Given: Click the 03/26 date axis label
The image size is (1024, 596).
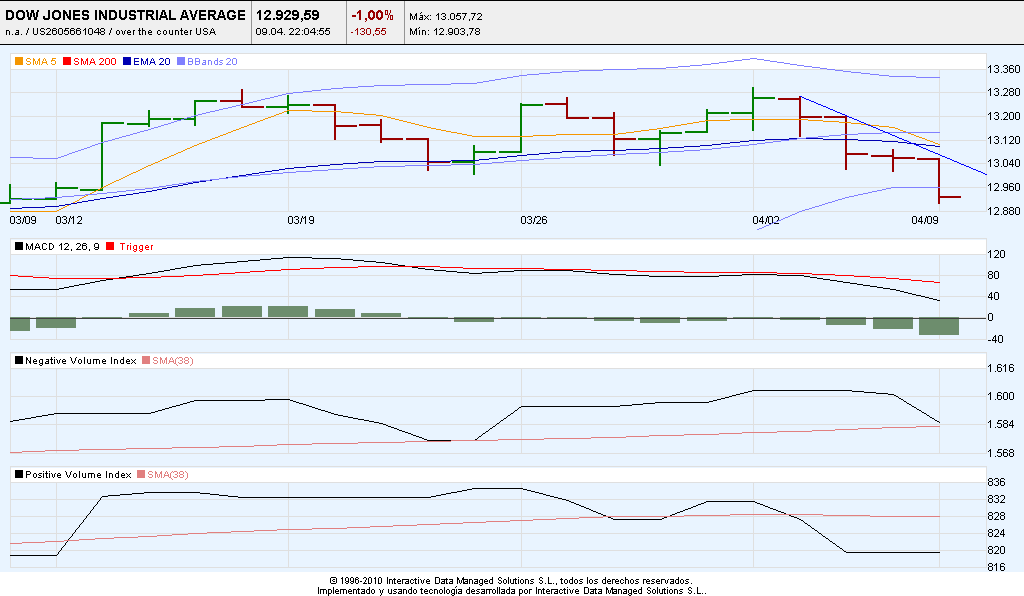Looking at the screenshot, I should click(534, 220).
